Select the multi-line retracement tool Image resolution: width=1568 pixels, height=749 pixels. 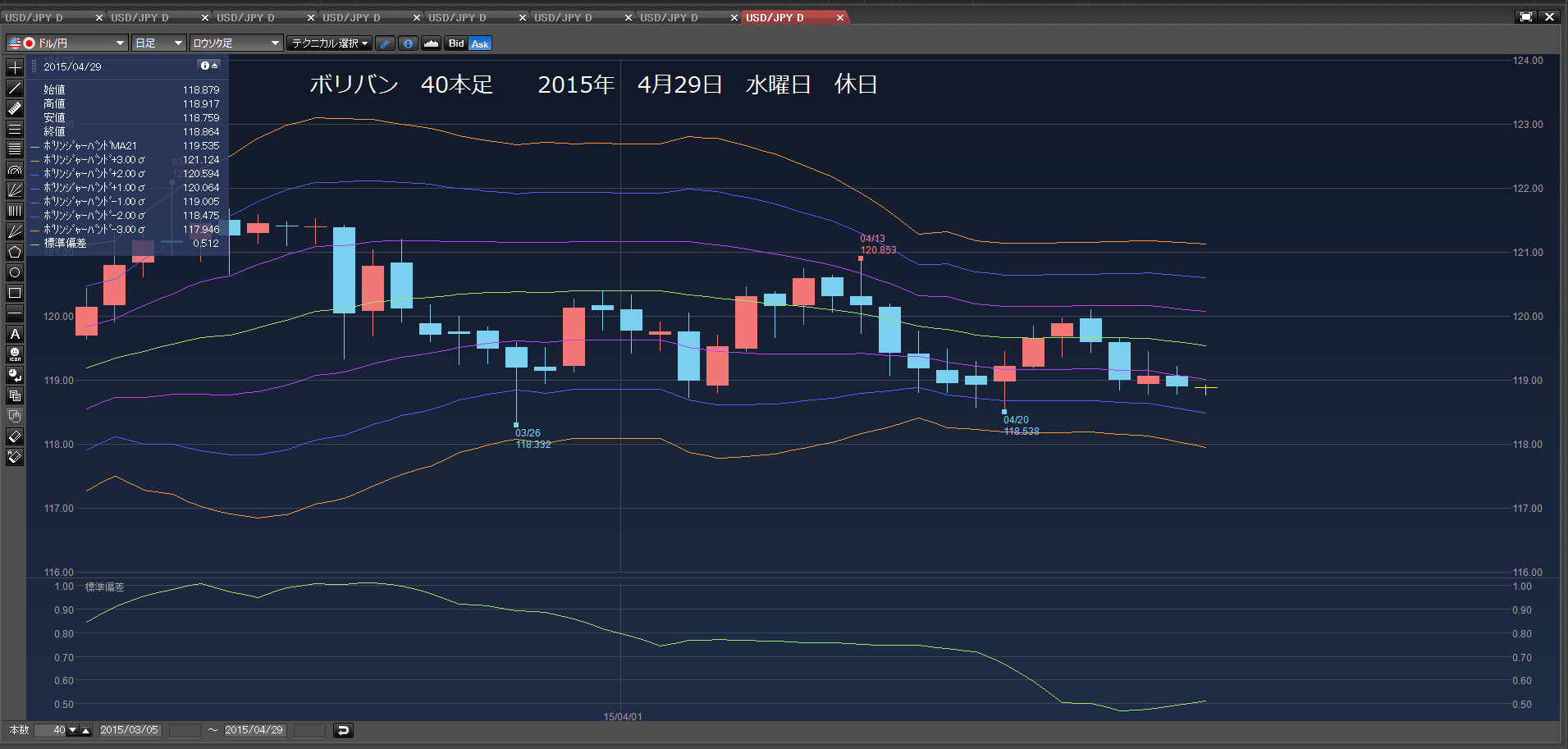(15, 149)
